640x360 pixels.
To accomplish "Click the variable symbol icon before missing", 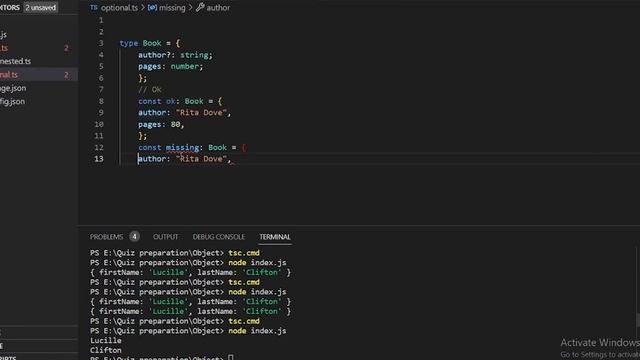I will [x=152, y=7].
